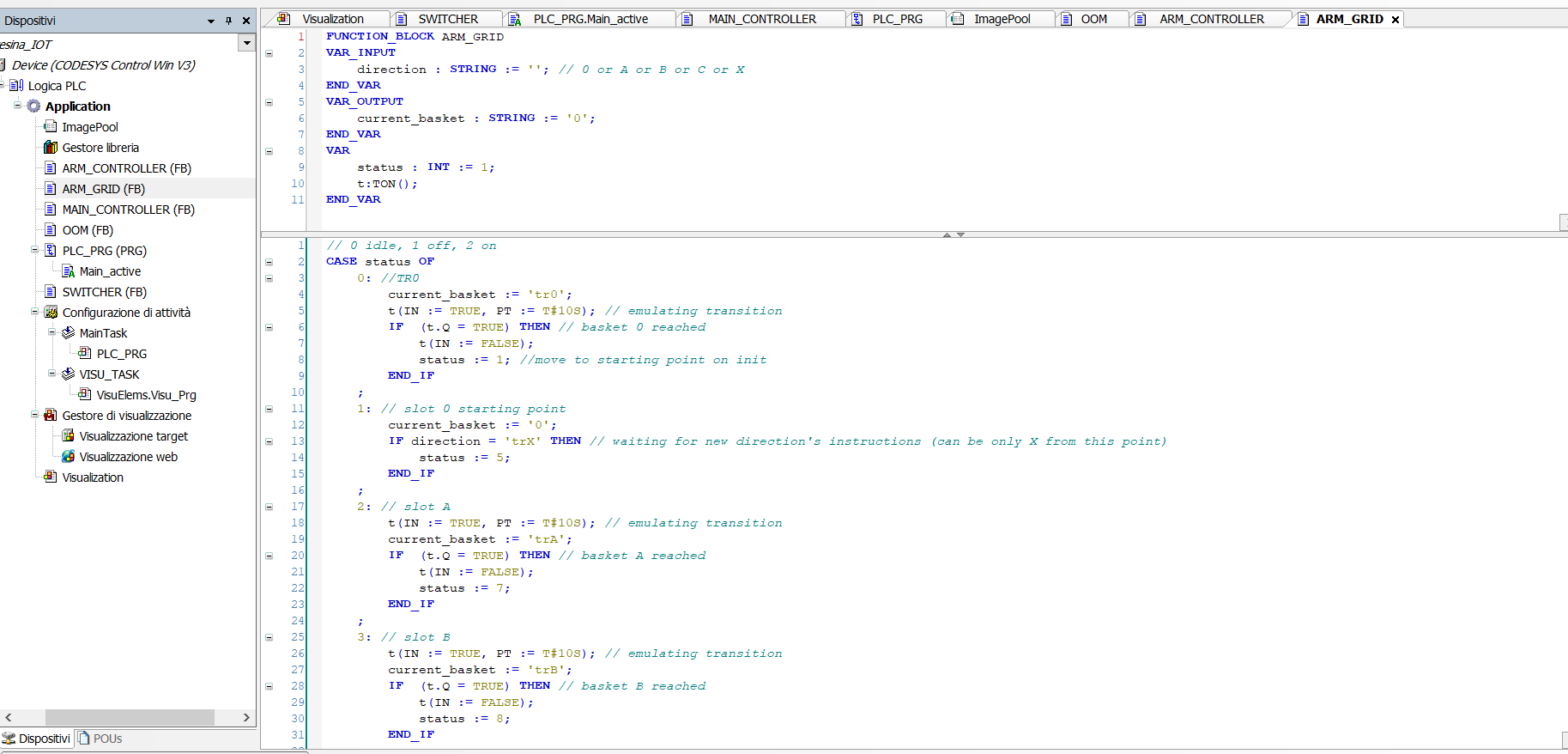Click the MAIN_CONTROLLER (FB) document icon

(51, 210)
